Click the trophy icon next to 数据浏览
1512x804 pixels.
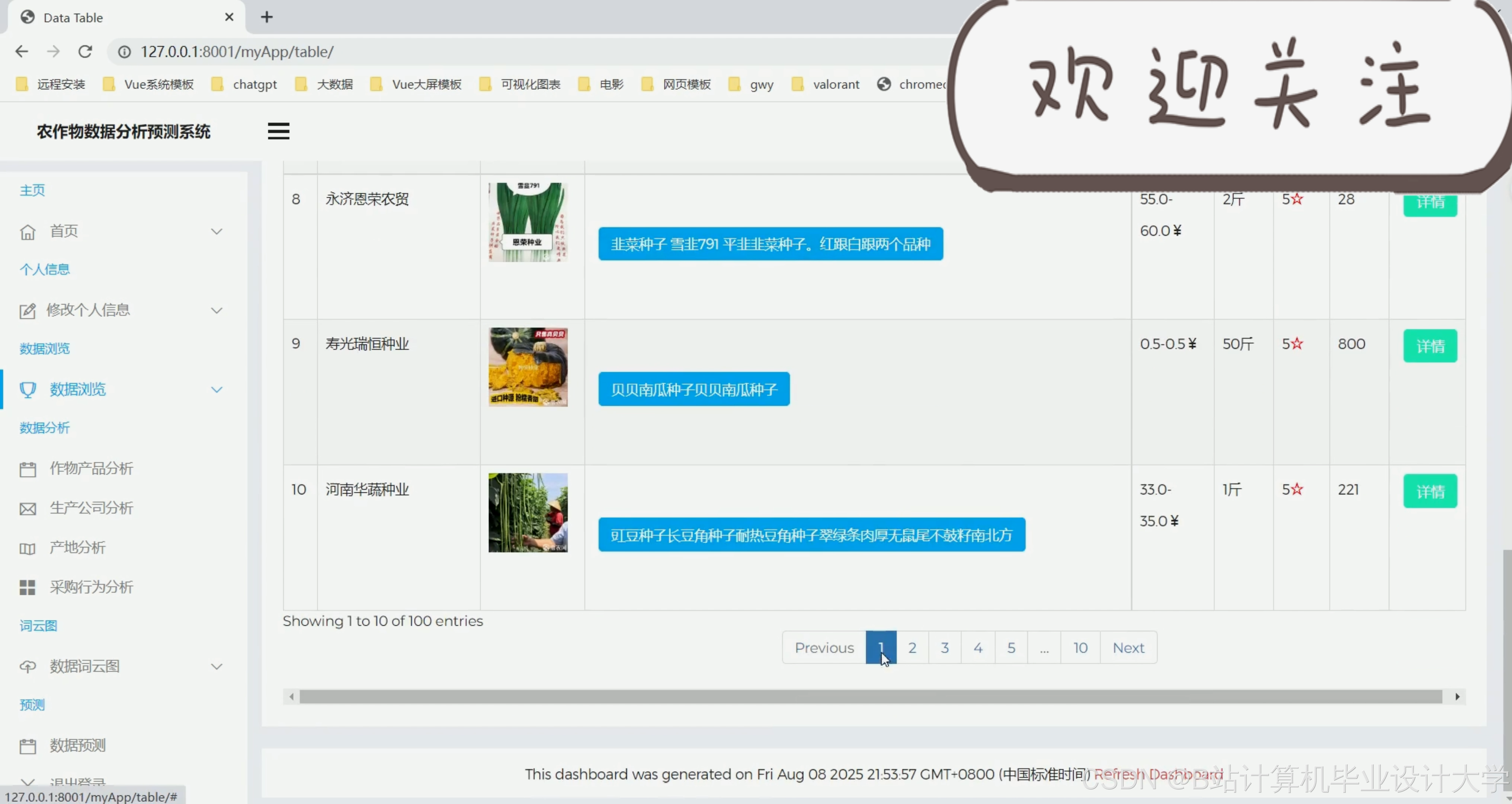click(x=28, y=389)
